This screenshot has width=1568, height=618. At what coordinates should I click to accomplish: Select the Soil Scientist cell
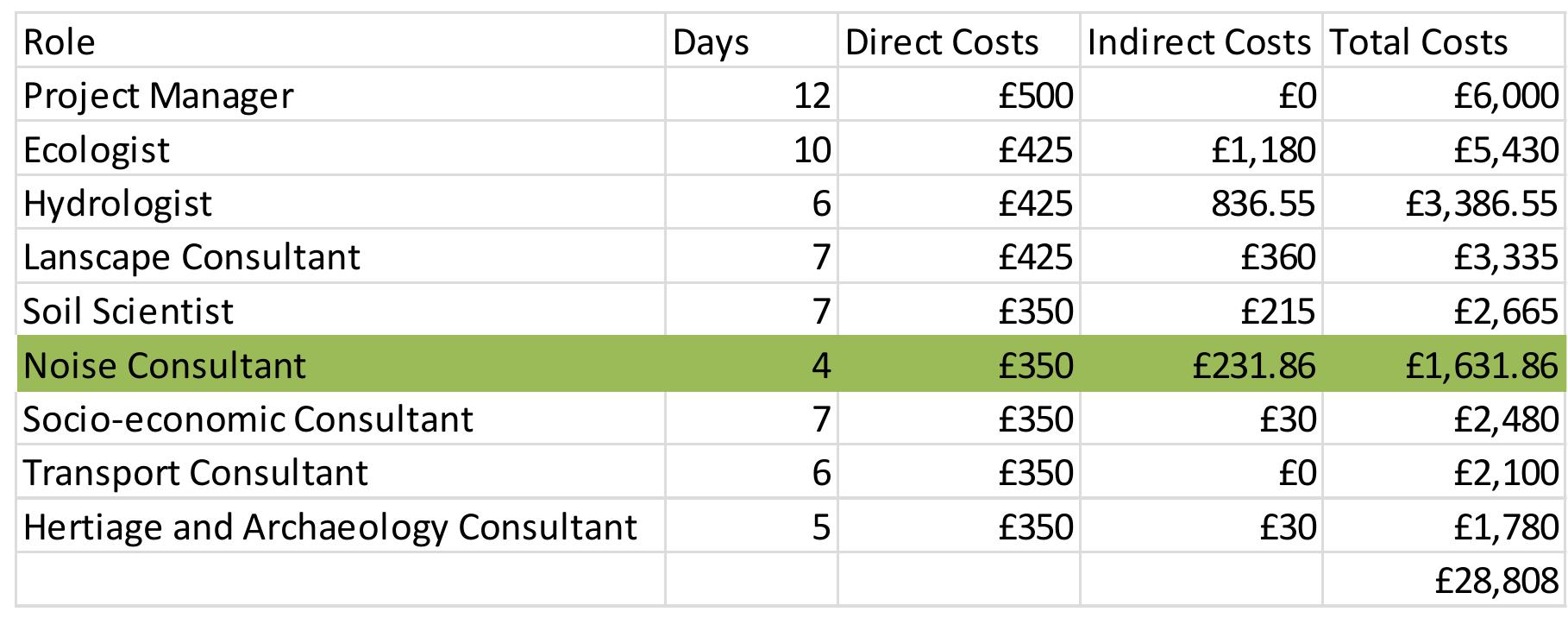[341, 311]
